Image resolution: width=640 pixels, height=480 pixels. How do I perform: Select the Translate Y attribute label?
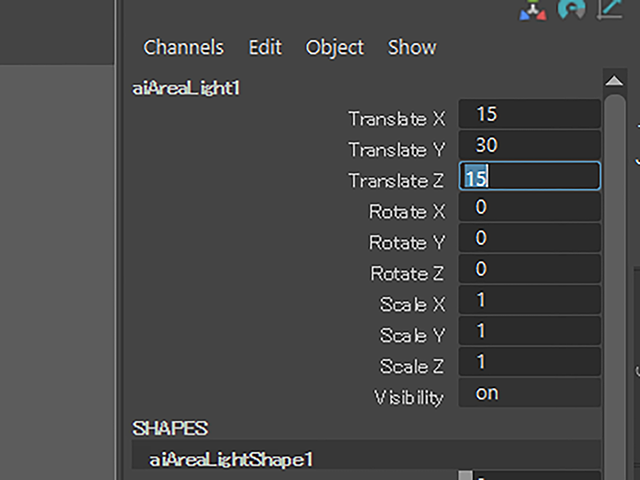click(x=397, y=150)
